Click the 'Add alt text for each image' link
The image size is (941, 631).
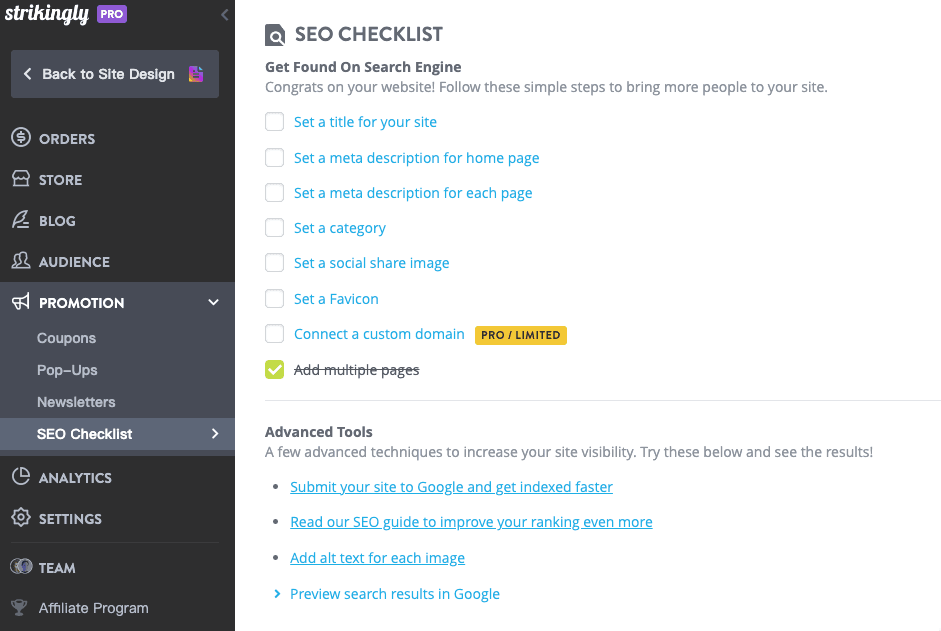point(377,558)
